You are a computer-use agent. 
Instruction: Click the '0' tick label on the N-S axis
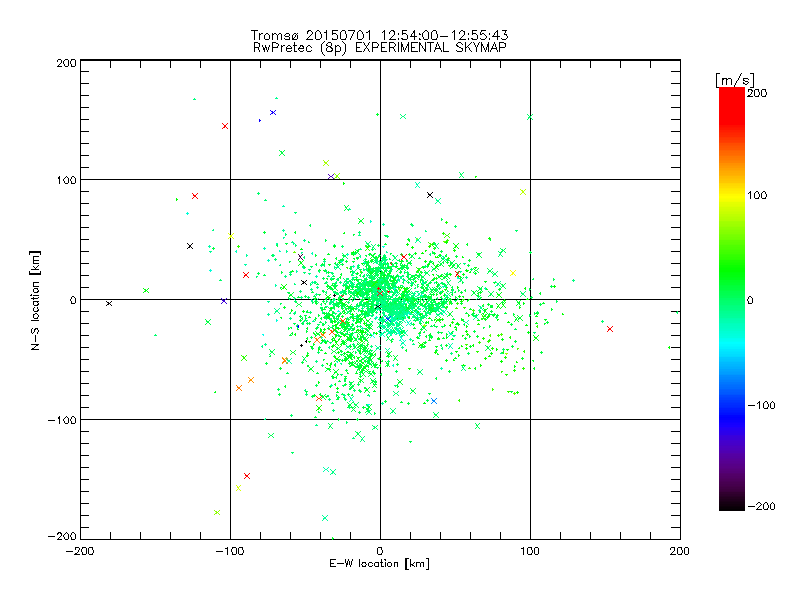point(73,300)
